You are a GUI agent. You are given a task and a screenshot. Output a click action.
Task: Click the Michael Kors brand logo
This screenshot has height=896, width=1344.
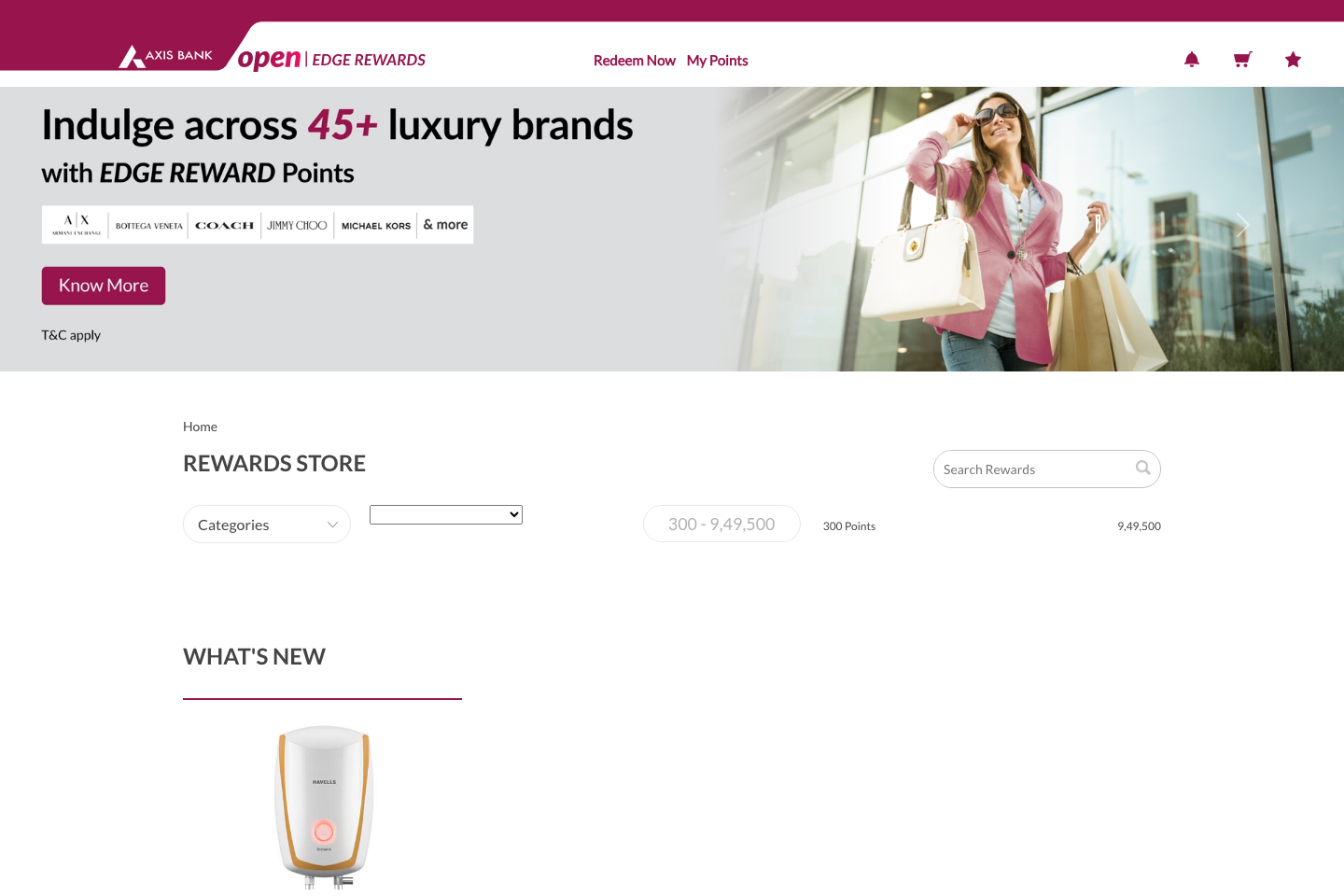tap(376, 225)
